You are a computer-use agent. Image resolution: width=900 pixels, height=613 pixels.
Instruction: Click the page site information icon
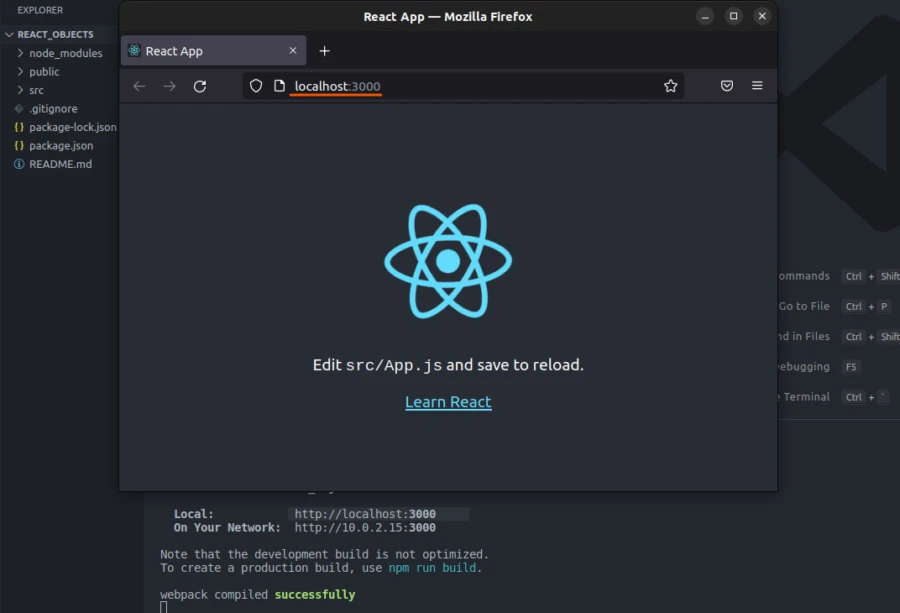tap(279, 86)
